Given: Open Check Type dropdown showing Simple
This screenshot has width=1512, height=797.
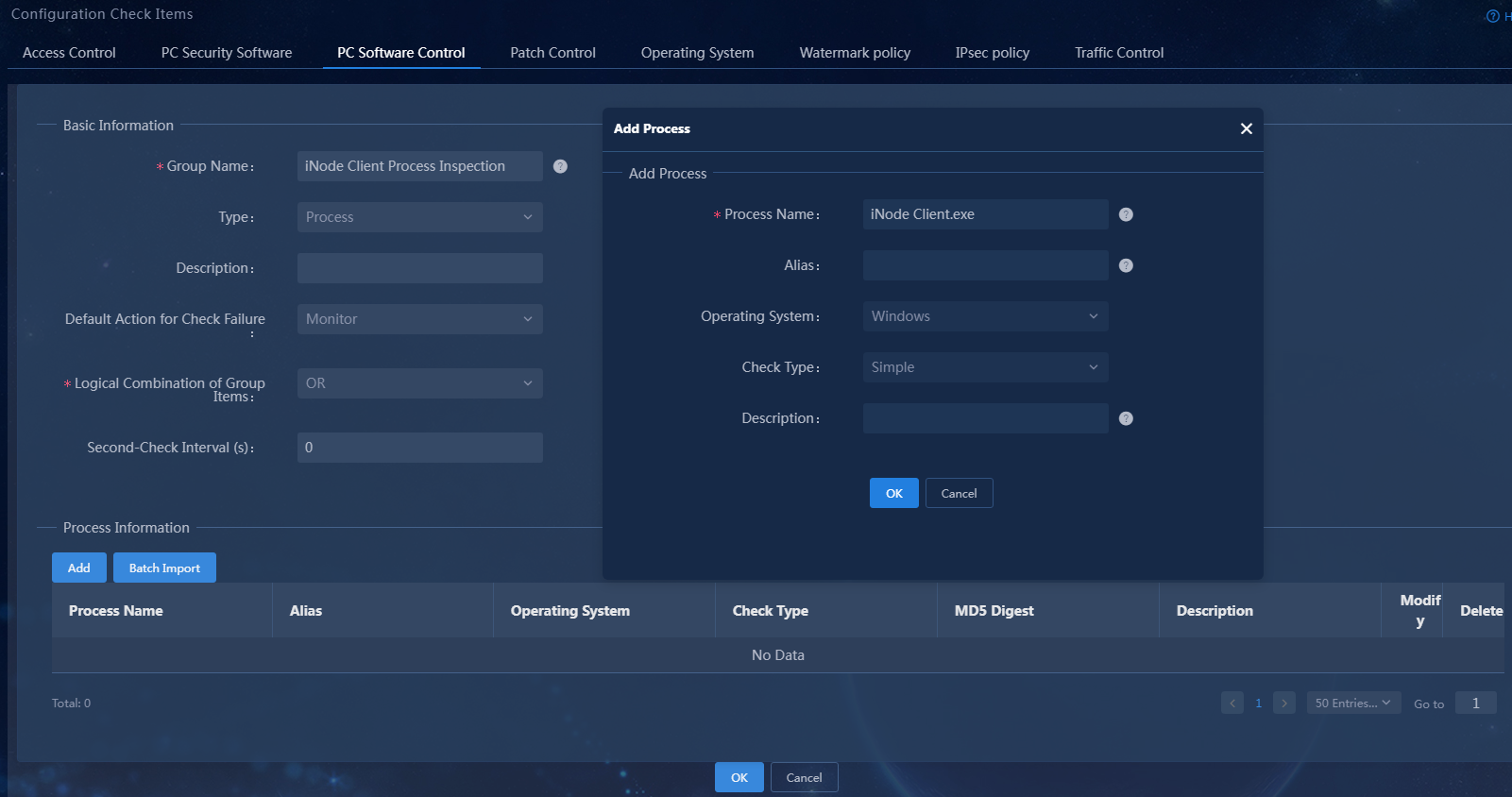Looking at the screenshot, I should (x=986, y=367).
